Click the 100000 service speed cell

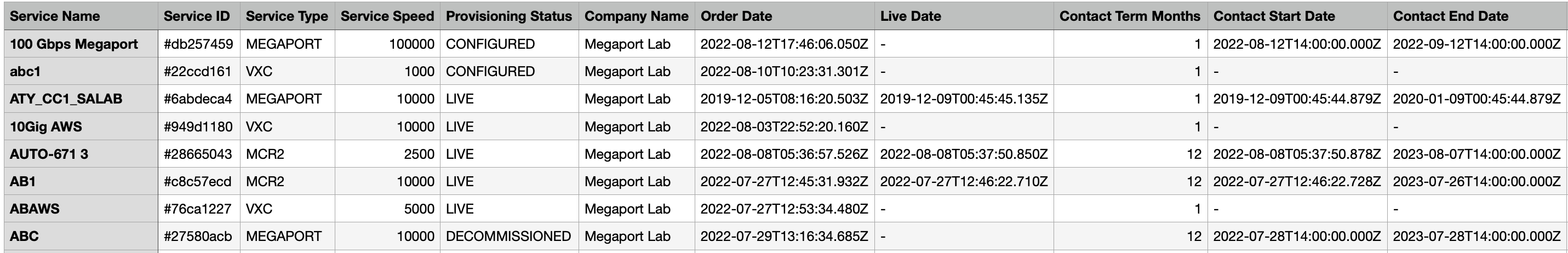tap(411, 44)
